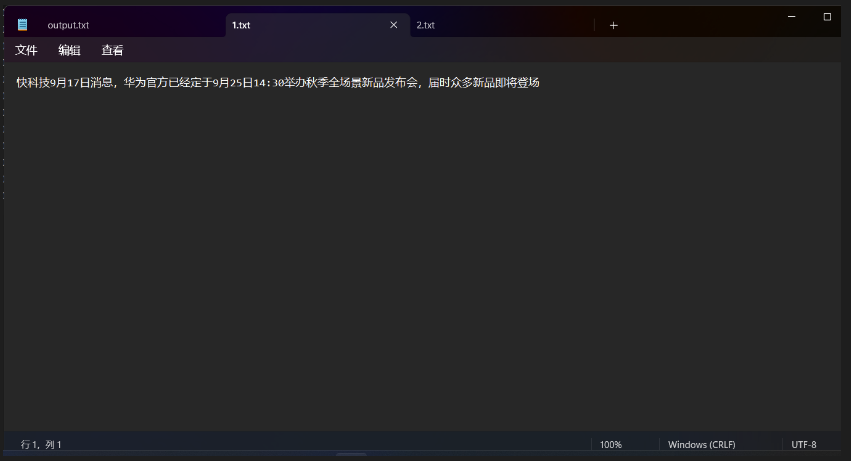Place cursor in the 快科技9月17日消息 text line

(x=278, y=83)
